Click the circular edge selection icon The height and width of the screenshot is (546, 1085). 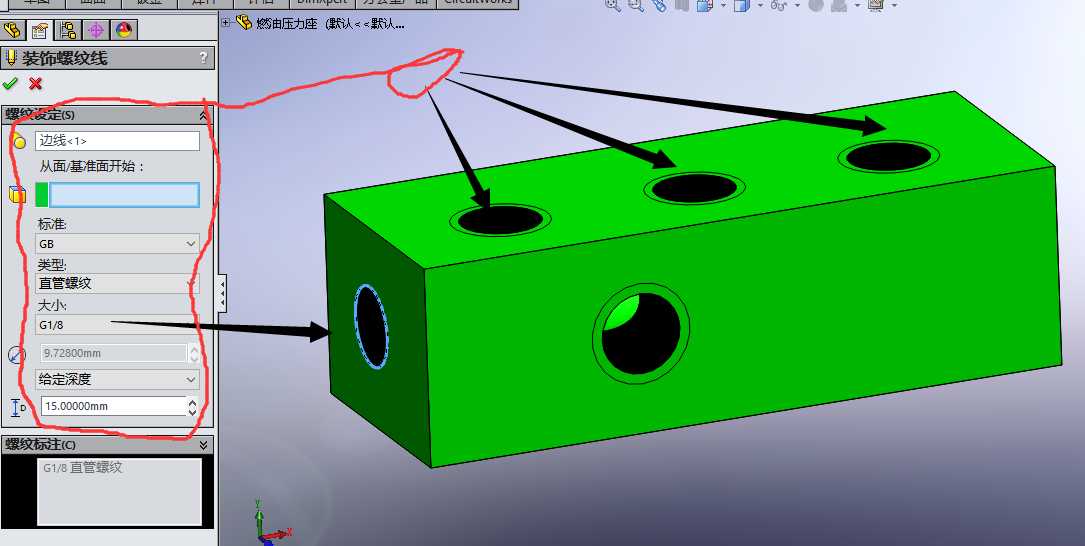(x=19, y=142)
